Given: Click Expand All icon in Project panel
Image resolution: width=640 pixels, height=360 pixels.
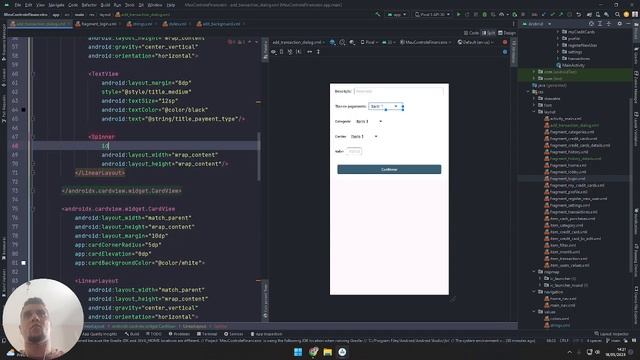Looking at the screenshot, I should (x=600, y=24).
